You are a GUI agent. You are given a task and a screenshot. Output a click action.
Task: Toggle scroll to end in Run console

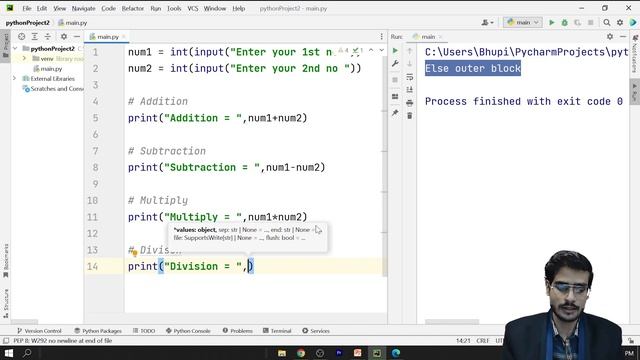(409, 89)
